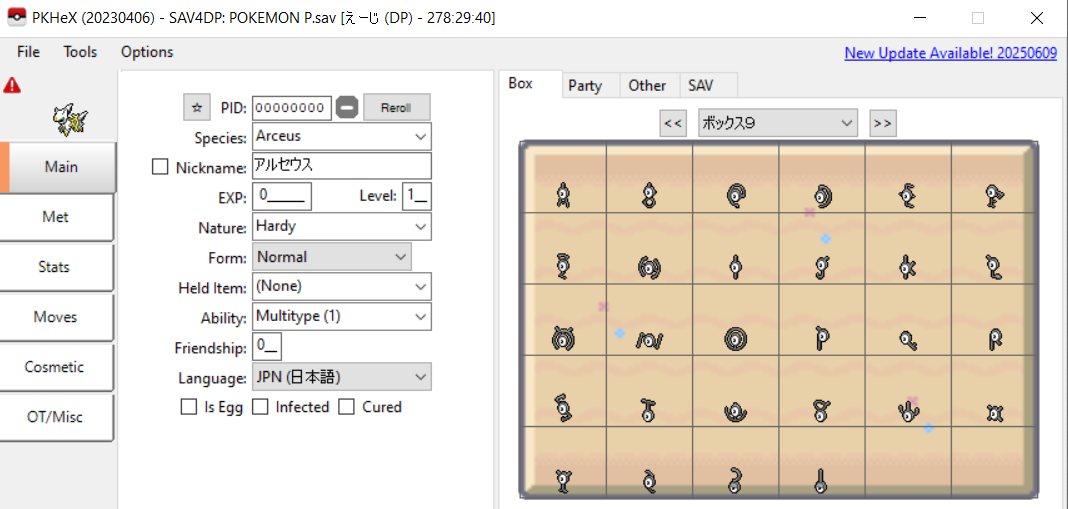Go to next box with >> button

pyautogui.click(x=883, y=123)
